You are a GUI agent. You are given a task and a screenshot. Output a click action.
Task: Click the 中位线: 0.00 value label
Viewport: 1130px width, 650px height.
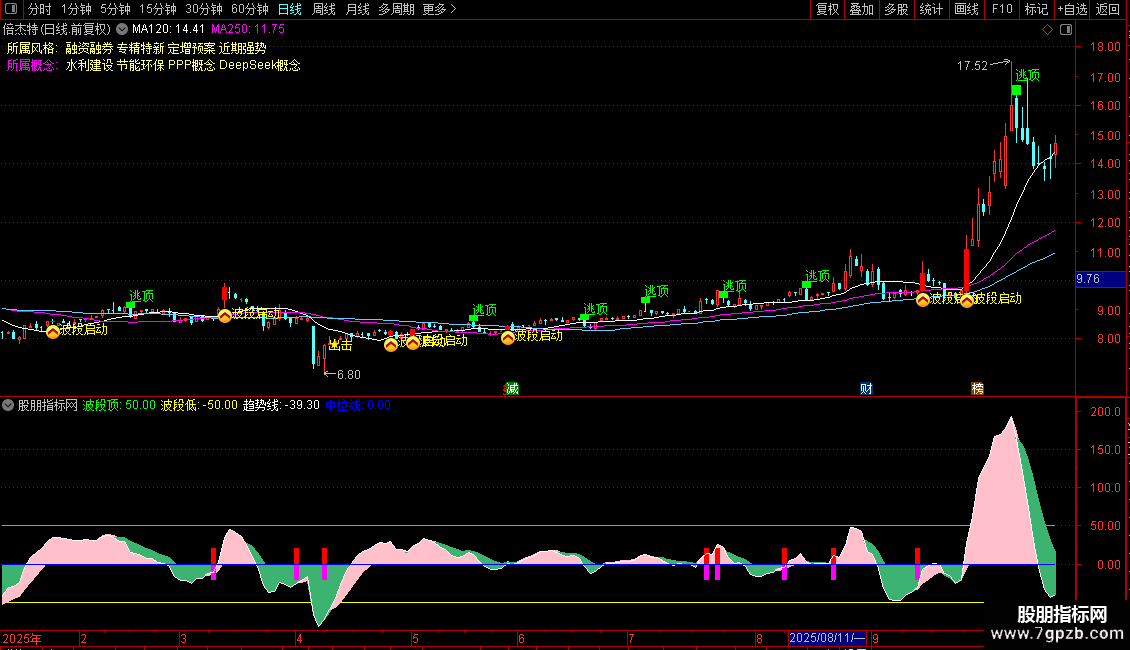357,405
